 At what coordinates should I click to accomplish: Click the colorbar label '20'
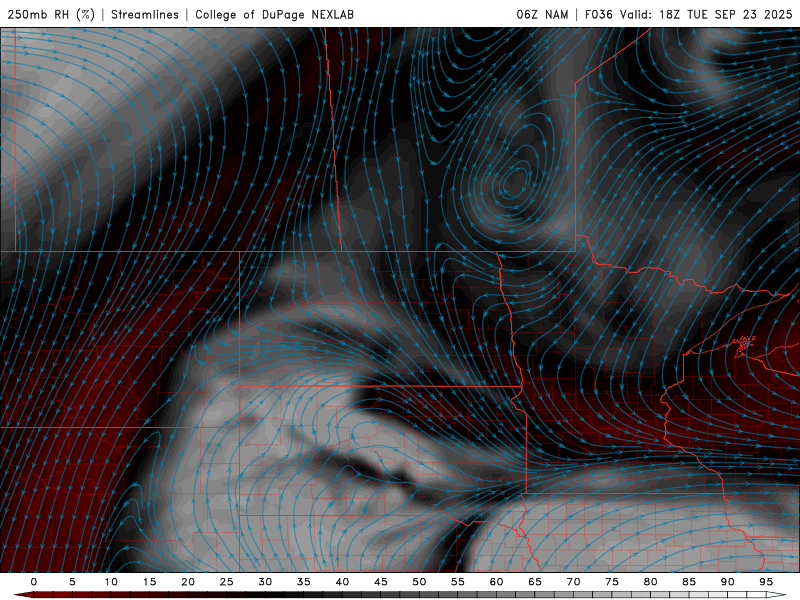[x=188, y=582]
